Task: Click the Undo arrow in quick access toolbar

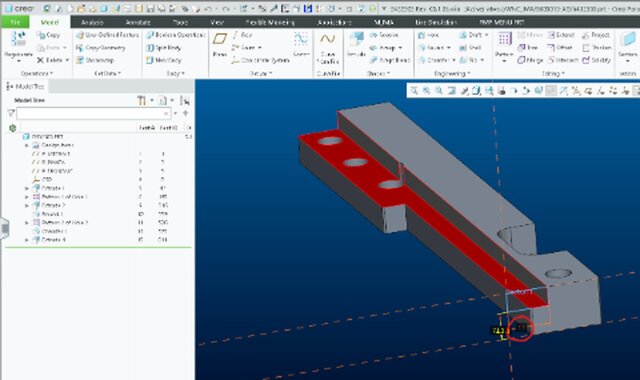Action: click(x=208, y=8)
